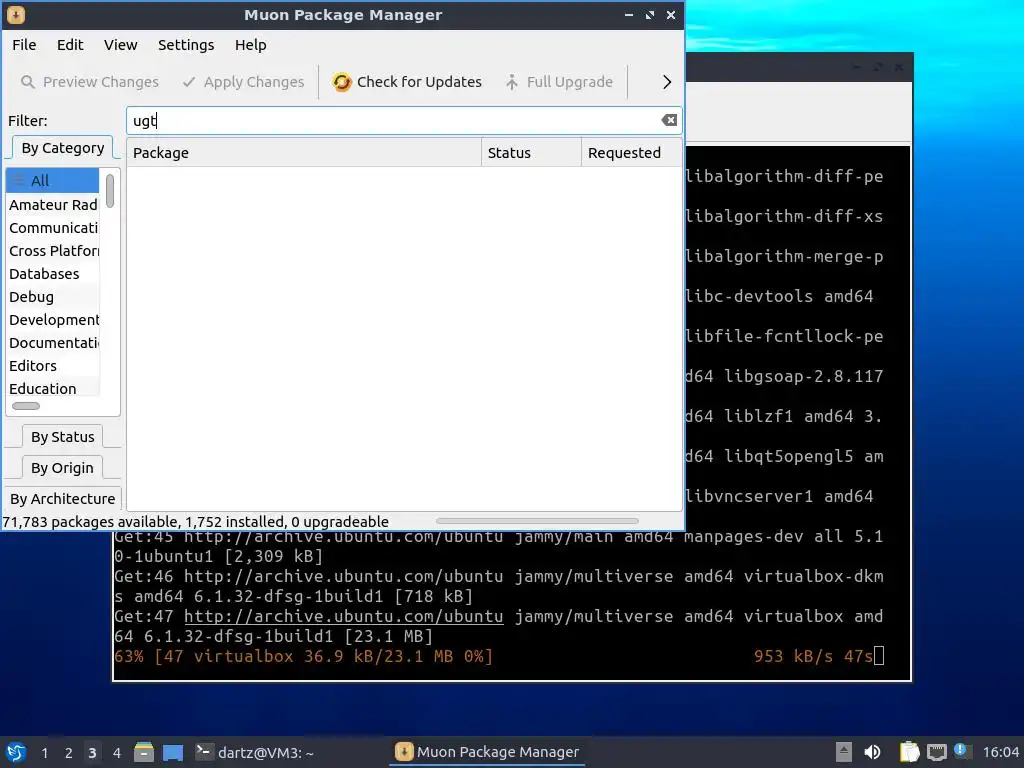Screen dimensions: 1024x768
Task: Open the volume control tray icon
Action: coord(872,752)
